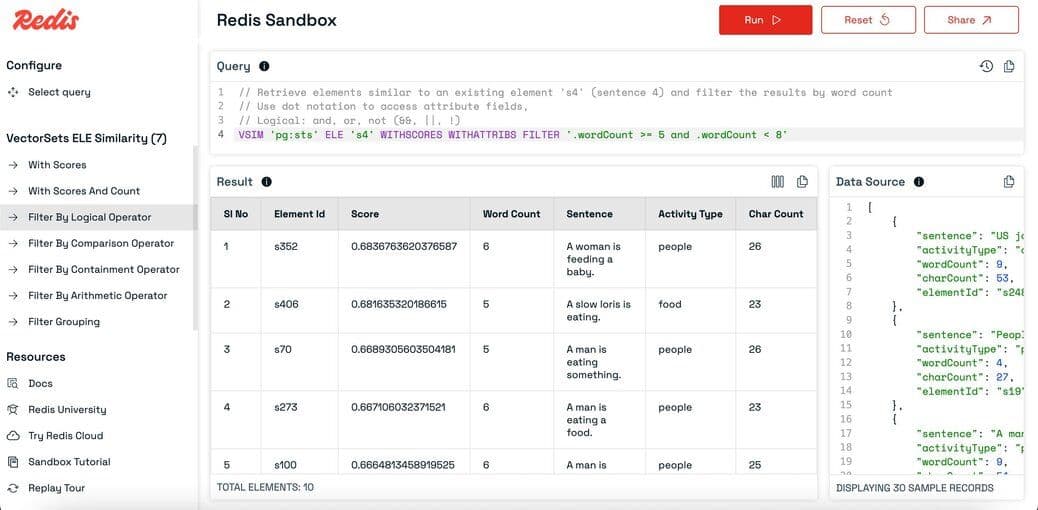The image size is (1038, 510).
Task: Copy the query text icon
Action: point(1009,66)
